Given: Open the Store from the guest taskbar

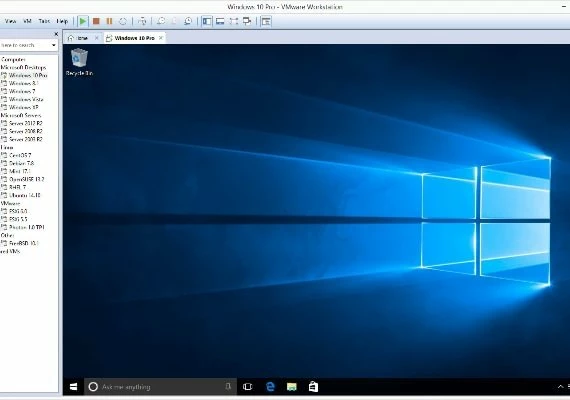Looking at the screenshot, I should coord(313,387).
